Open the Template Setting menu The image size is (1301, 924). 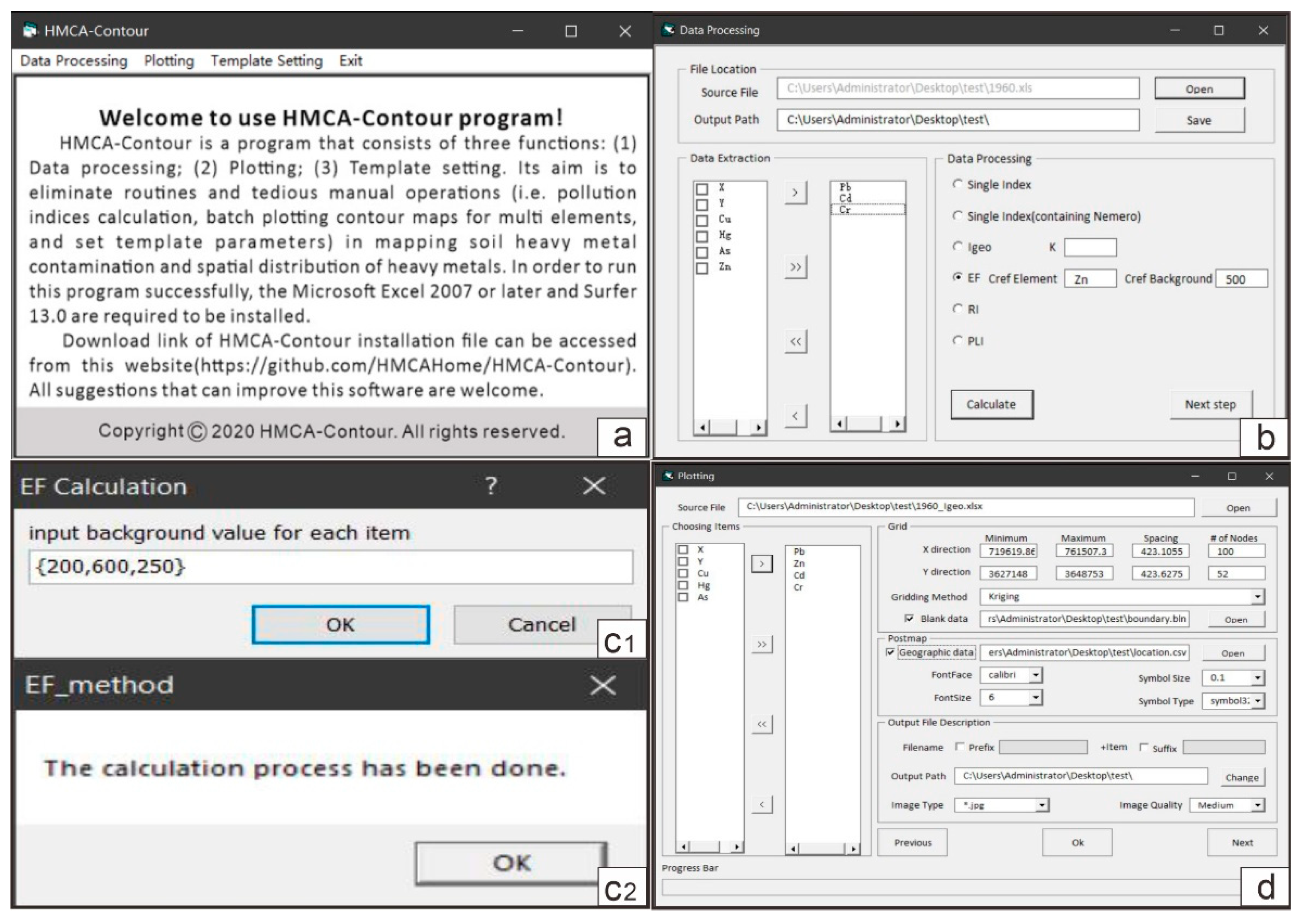click(266, 60)
